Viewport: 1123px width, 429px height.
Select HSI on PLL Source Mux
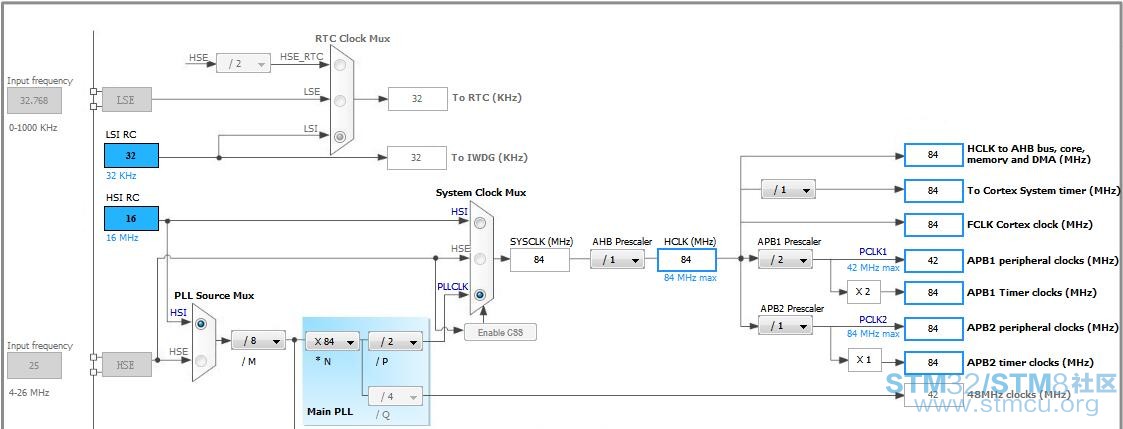click(201, 324)
